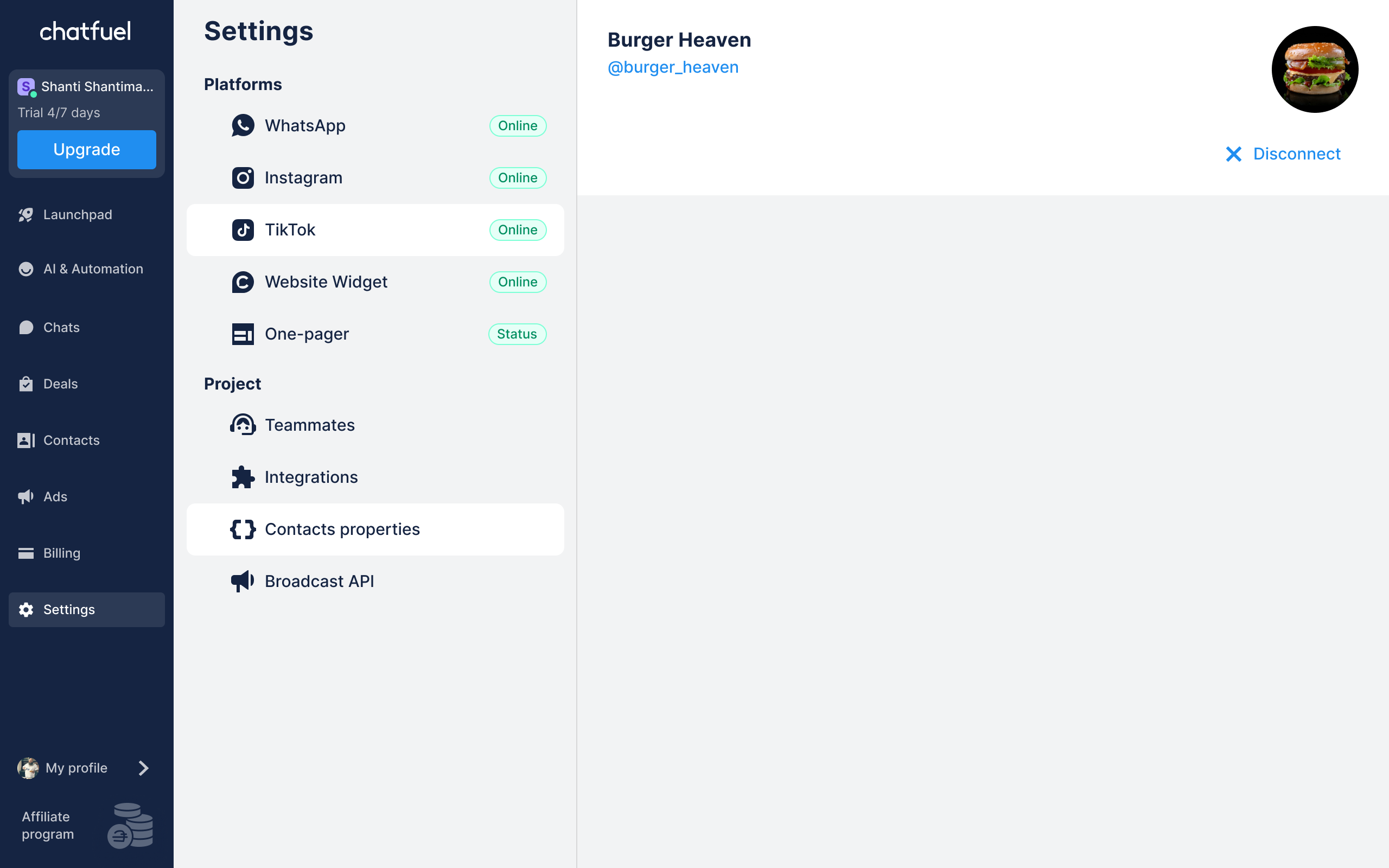Click the Integrations puzzle piece icon
The width and height of the screenshot is (1389, 868).
point(243,477)
